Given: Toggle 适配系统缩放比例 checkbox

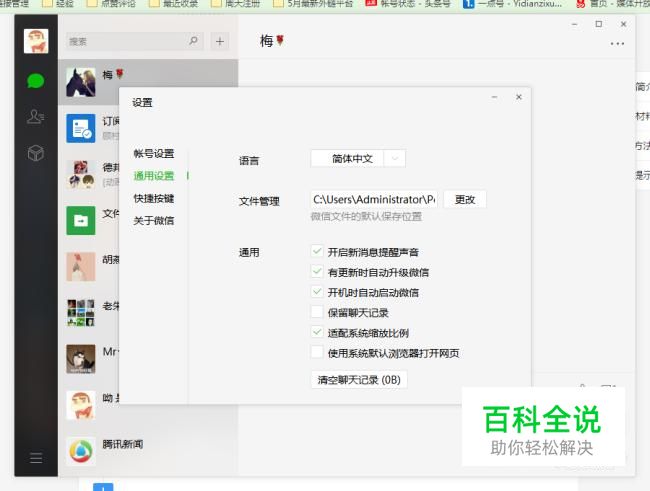Looking at the screenshot, I should pyautogui.click(x=317, y=332).
